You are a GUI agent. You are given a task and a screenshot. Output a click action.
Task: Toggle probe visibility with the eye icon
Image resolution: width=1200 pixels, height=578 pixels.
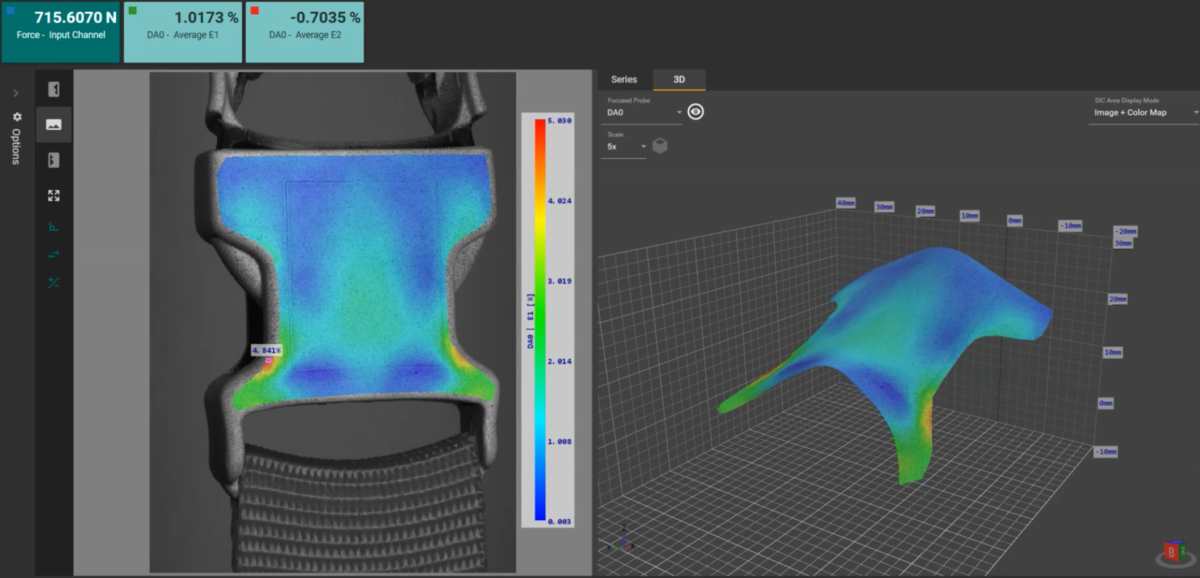(x=696, y=110)
